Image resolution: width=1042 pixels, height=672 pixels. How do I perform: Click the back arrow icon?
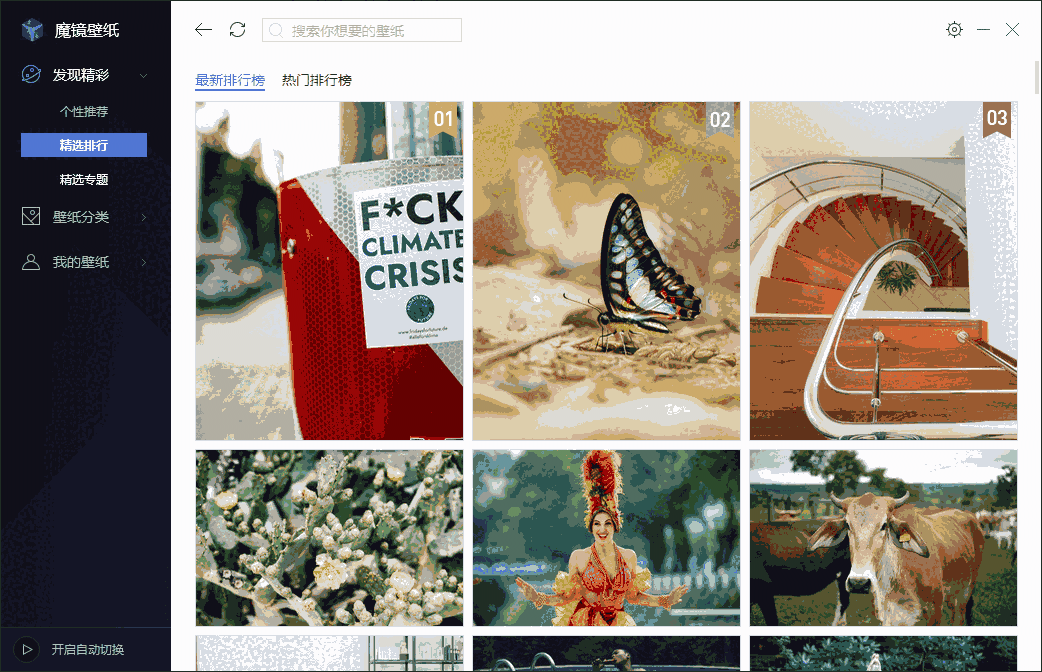click(x=203, y=30)
